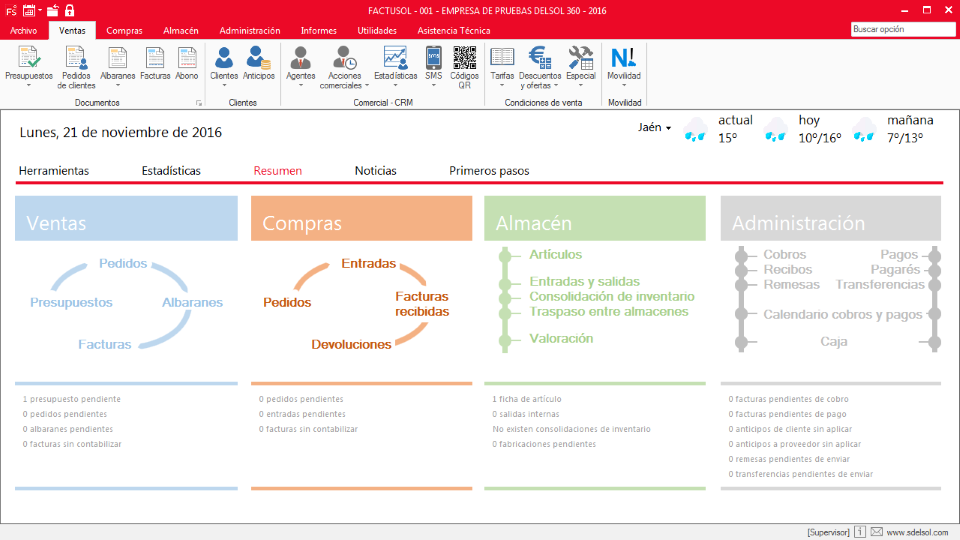Open Calendario cobros y pagos

coord(842,315)
